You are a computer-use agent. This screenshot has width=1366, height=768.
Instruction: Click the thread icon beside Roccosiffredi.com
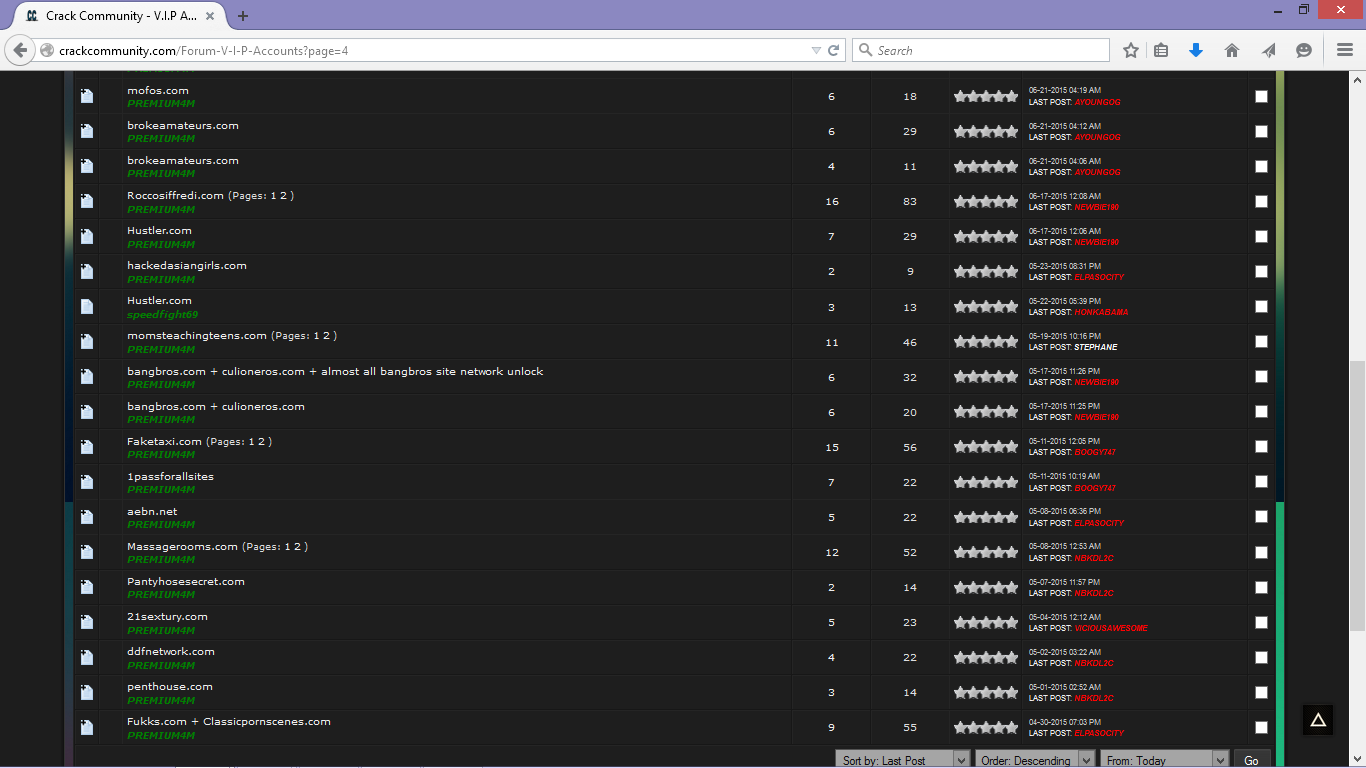click(x=87, y=201)
